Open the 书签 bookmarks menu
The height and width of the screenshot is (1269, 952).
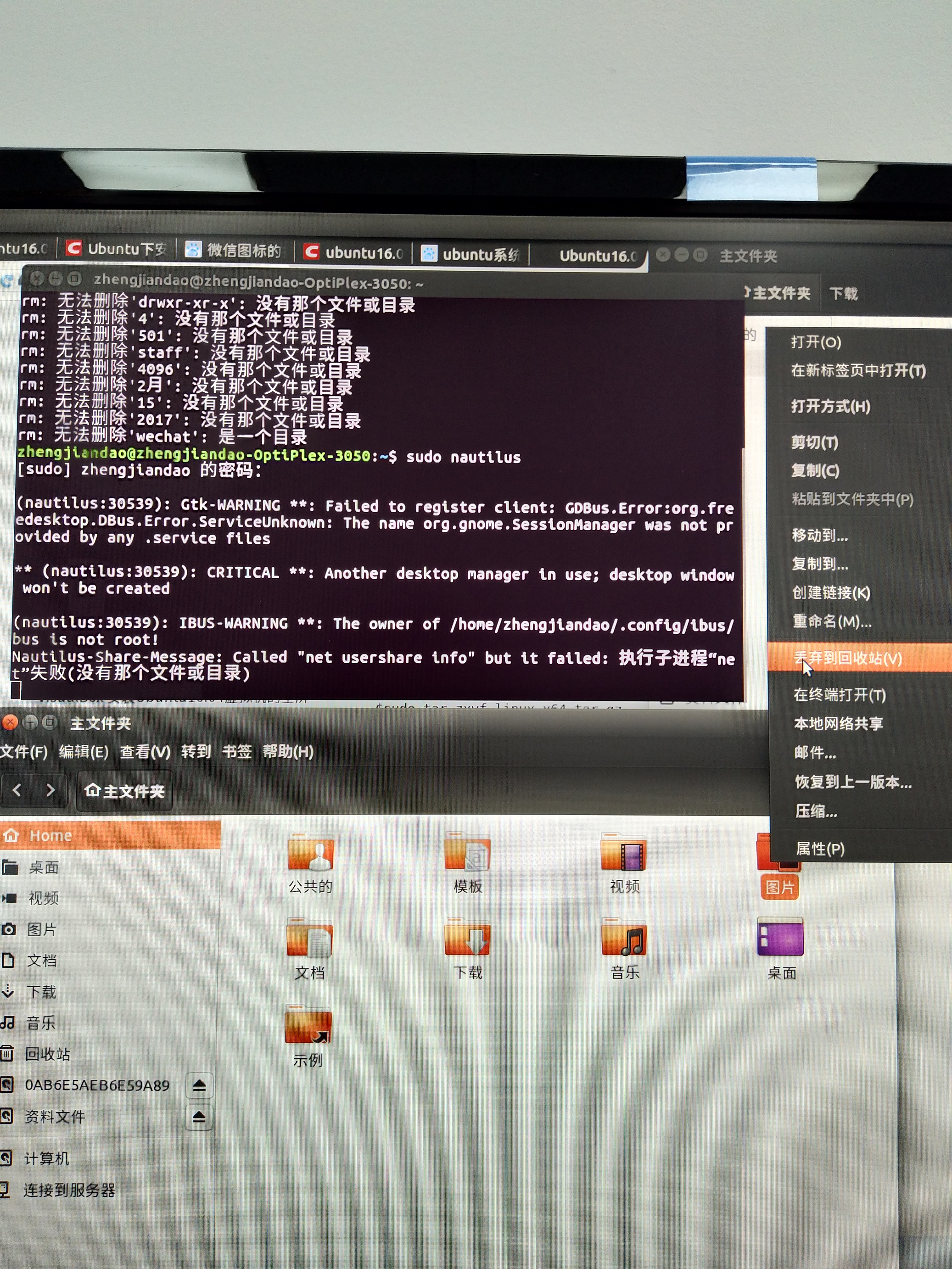pyautogui.click(x=236, y=752)
